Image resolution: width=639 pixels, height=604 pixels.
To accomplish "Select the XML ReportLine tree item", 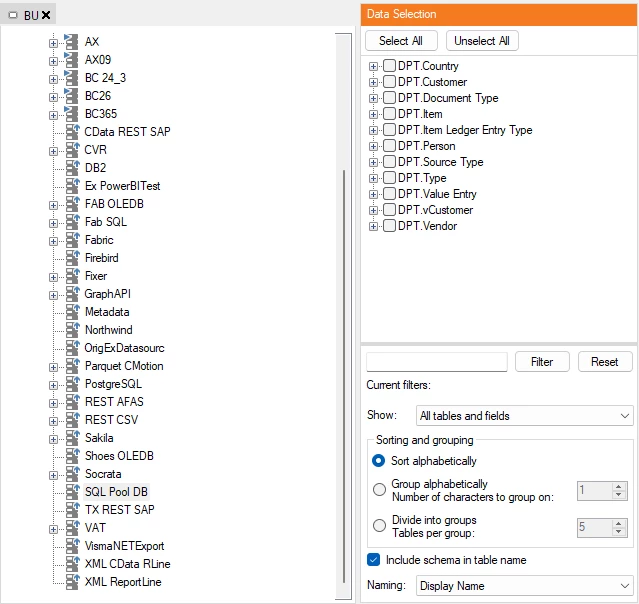I will pos(123,582).
